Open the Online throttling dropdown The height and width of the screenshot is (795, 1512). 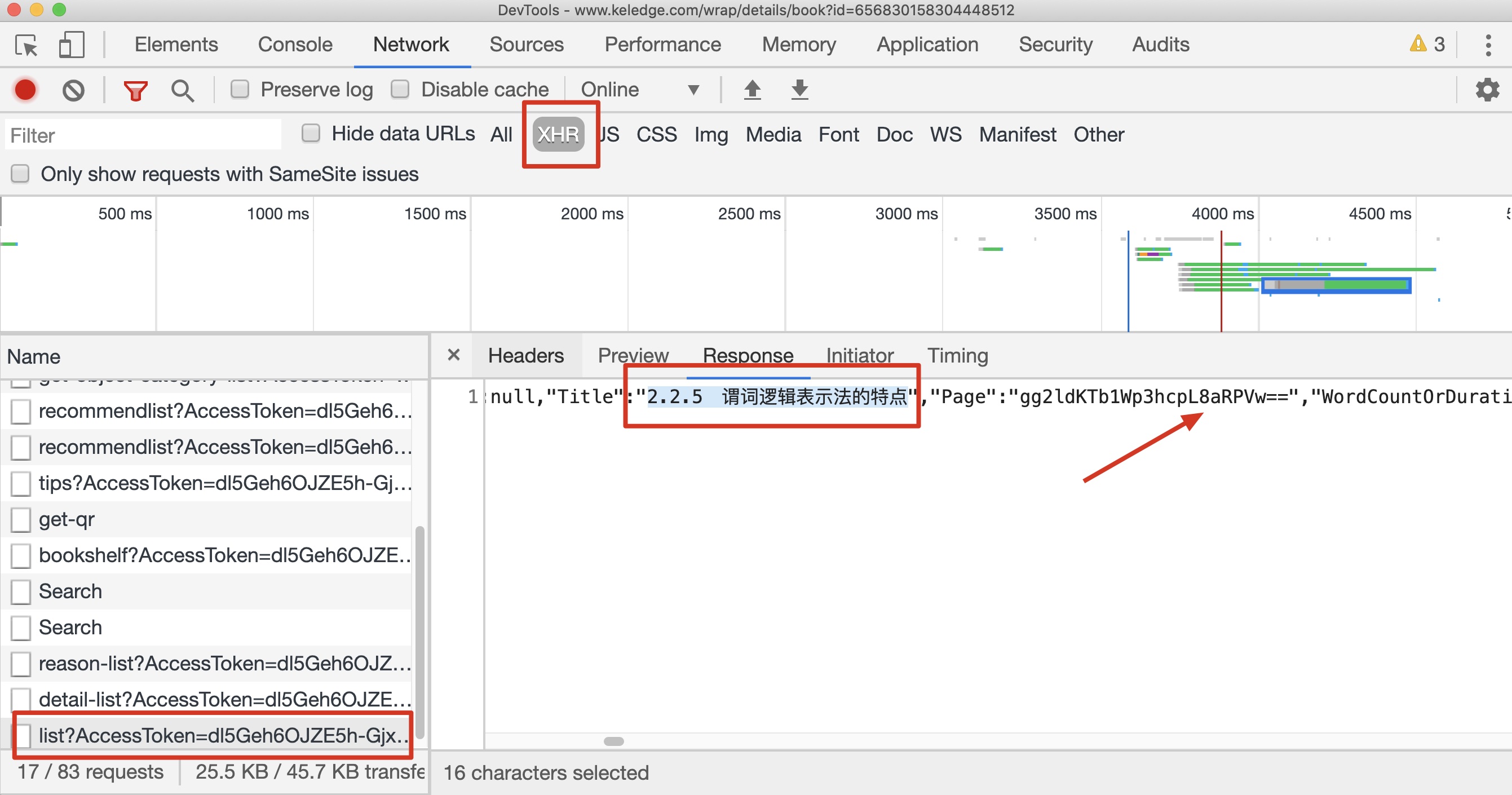tap(640, 90)
